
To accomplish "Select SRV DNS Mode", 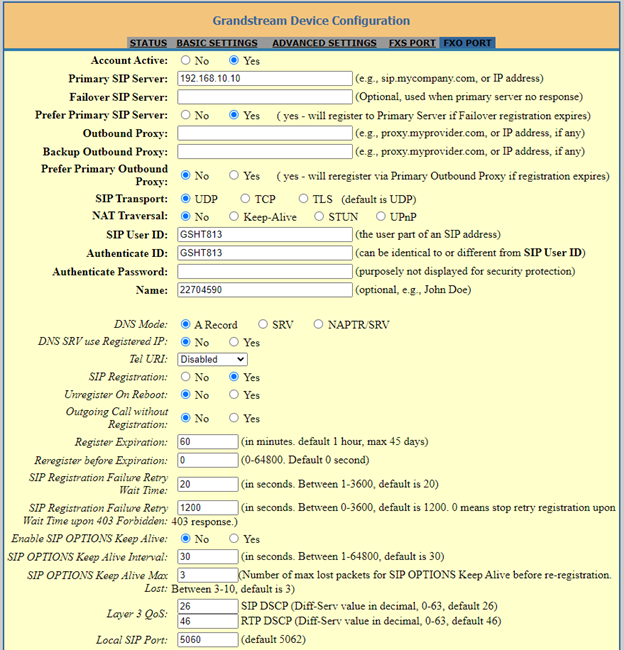I will click(x=263, y=324).
